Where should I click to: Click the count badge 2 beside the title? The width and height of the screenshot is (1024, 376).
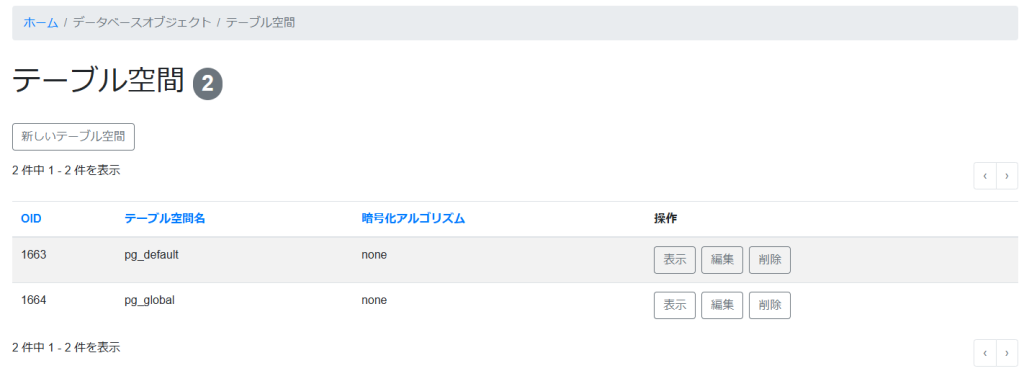coord(208,85)
